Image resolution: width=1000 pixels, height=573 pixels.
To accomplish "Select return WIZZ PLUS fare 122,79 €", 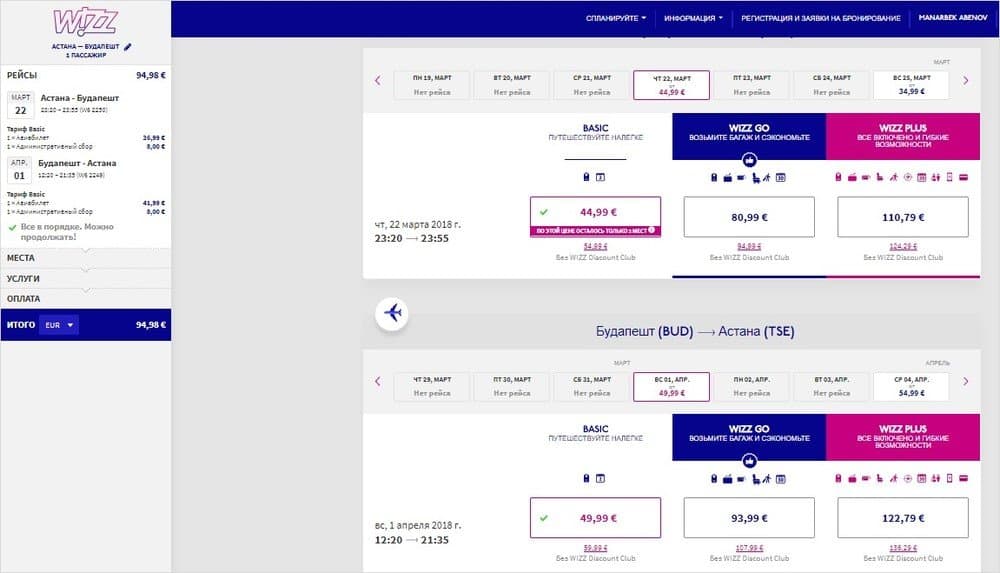I will [903, 518].
